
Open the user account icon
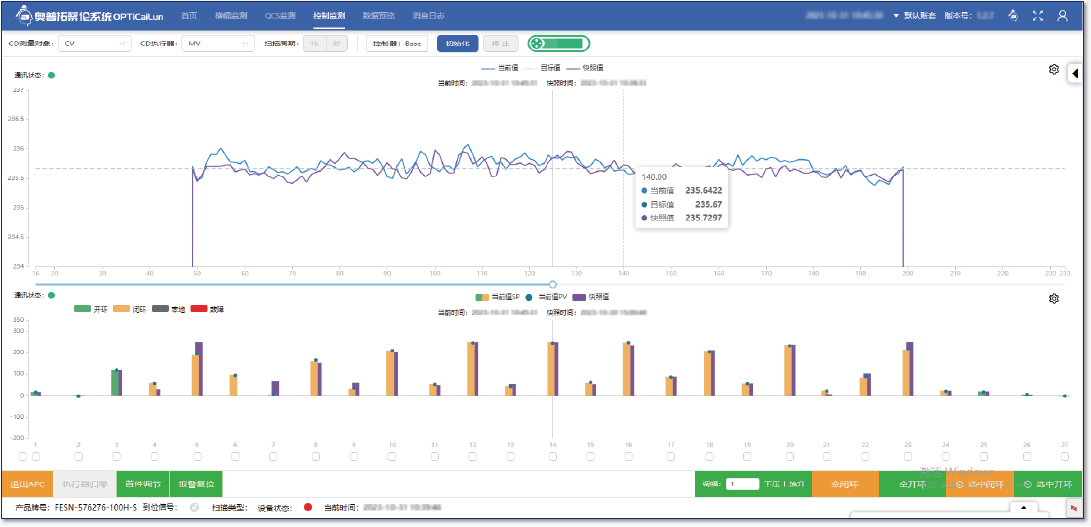(x=1063, y=16)
